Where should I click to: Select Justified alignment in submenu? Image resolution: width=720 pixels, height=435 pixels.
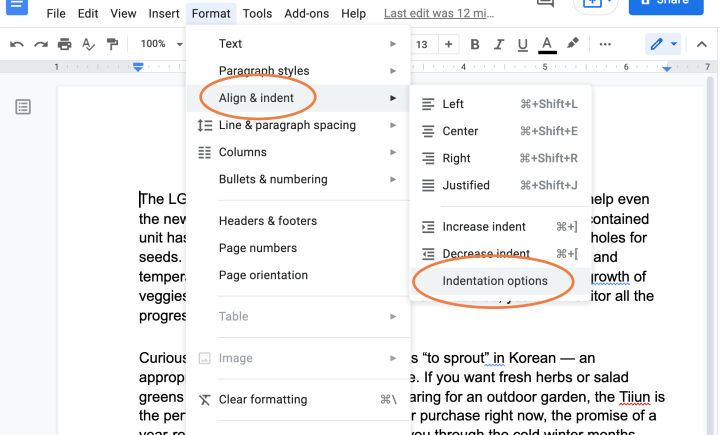click(500, 185)
